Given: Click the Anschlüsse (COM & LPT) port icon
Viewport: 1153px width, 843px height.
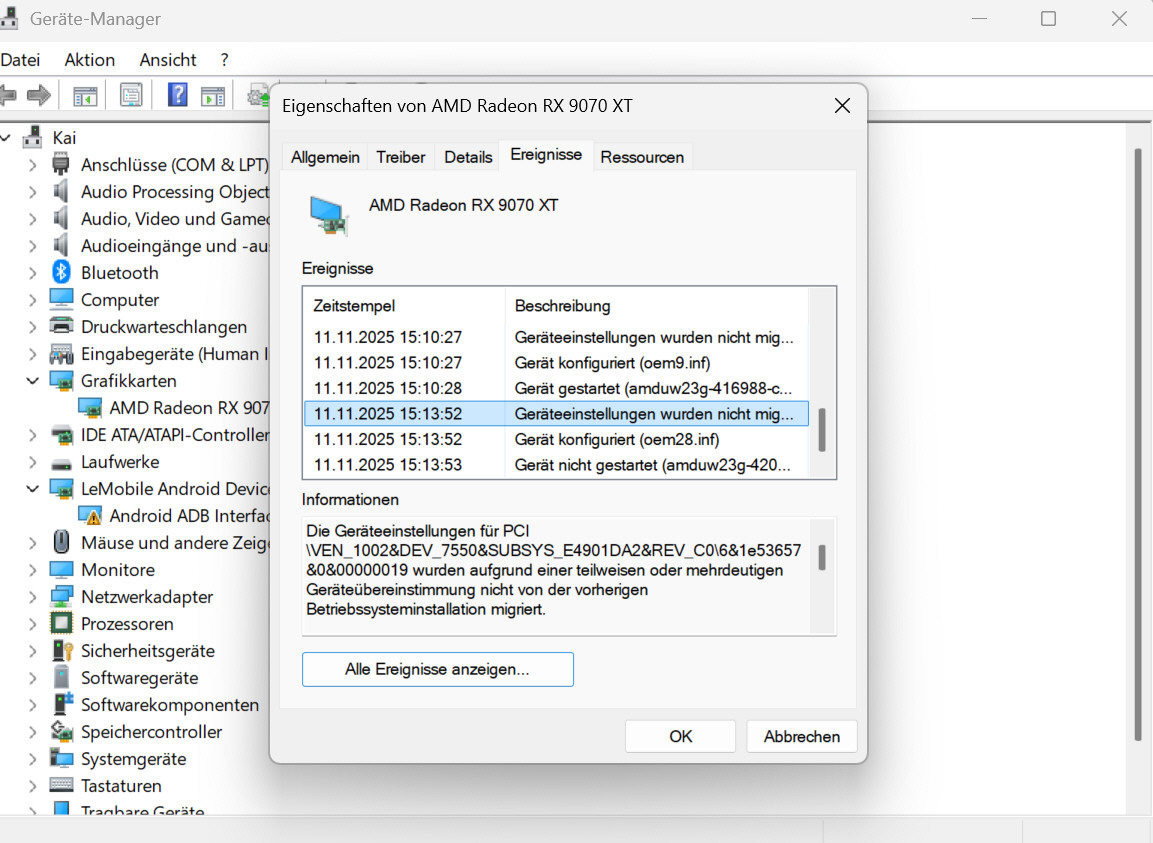Looking at the screenshot, I should coord(61,164).
